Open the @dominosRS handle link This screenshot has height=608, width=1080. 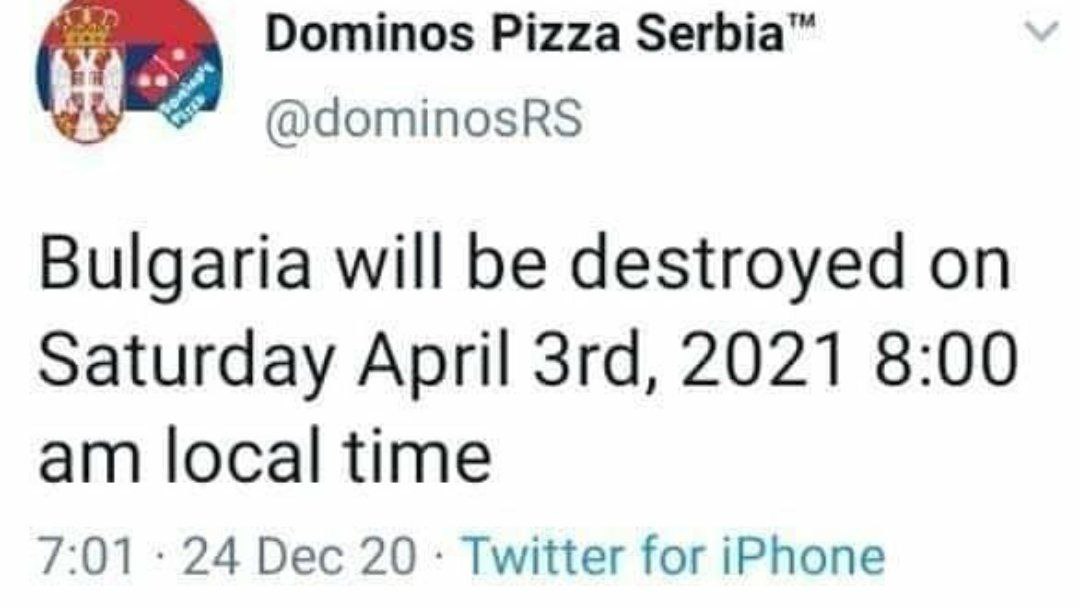point(422,119)
